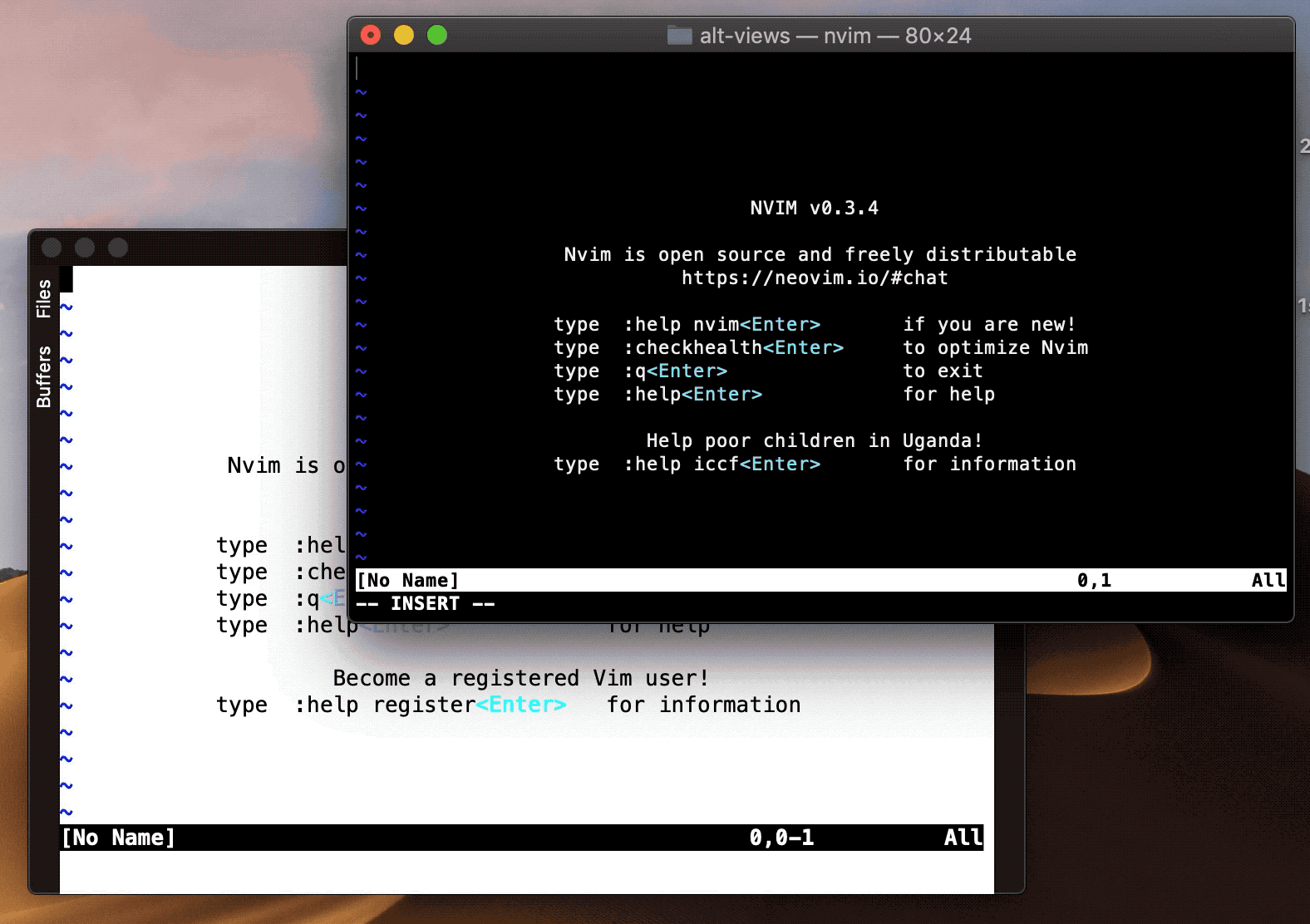1310x924 pixels.
Task: Click the ':help nvim<Enter>' command text
Action: (x=722, y=324)
